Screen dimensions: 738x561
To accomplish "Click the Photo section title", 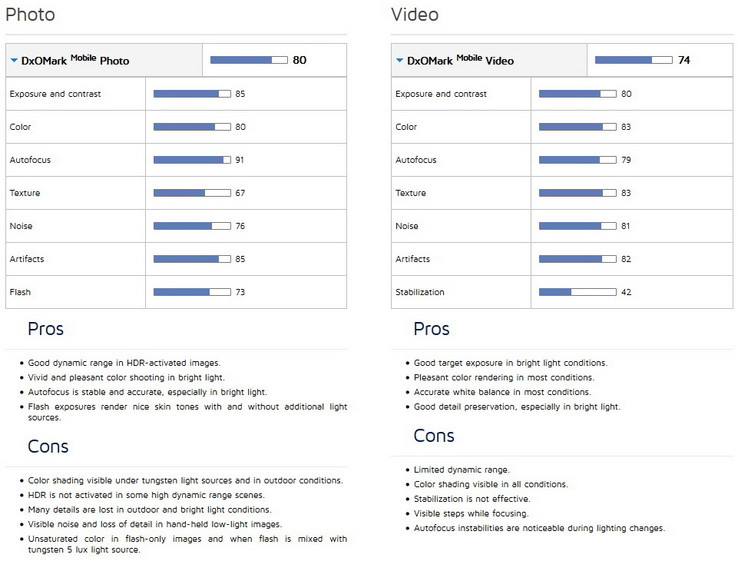I will 30,15.
